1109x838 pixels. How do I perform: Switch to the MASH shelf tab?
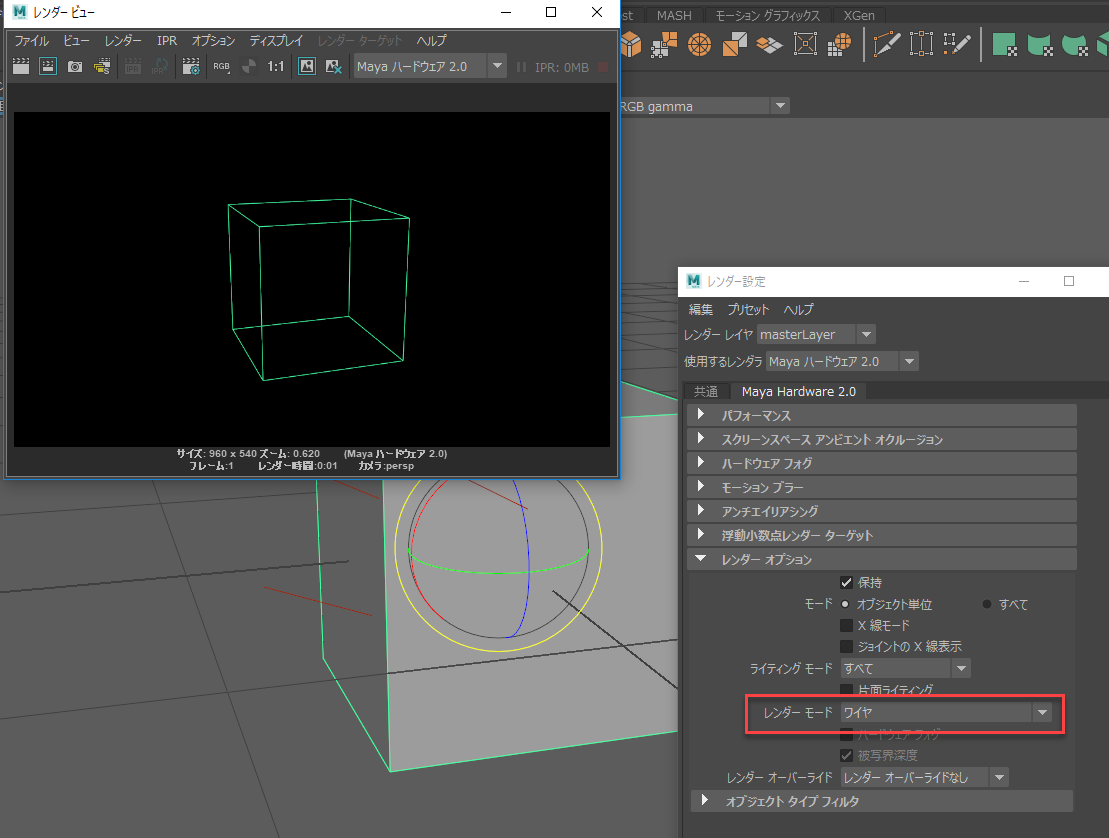pyautogui.click(x=674, y=16)
